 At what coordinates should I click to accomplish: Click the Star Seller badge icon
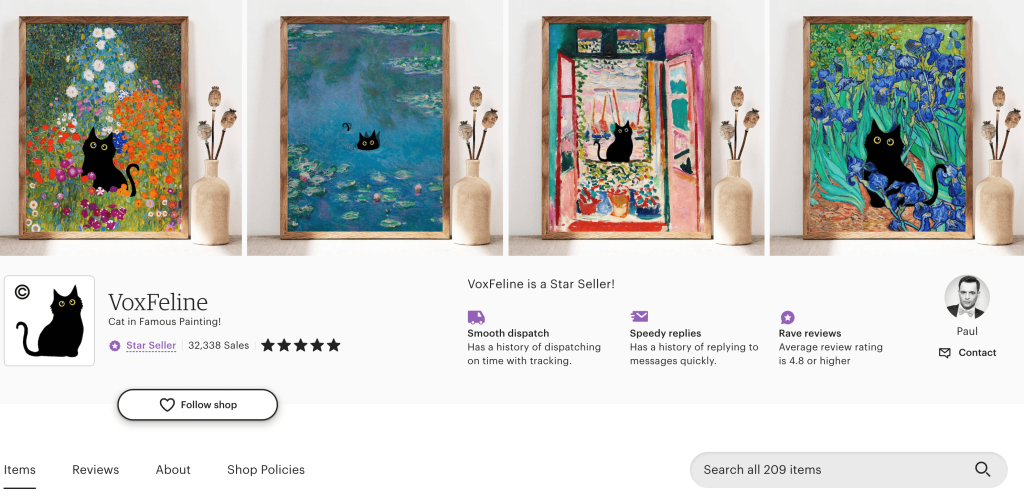point(115,346)
